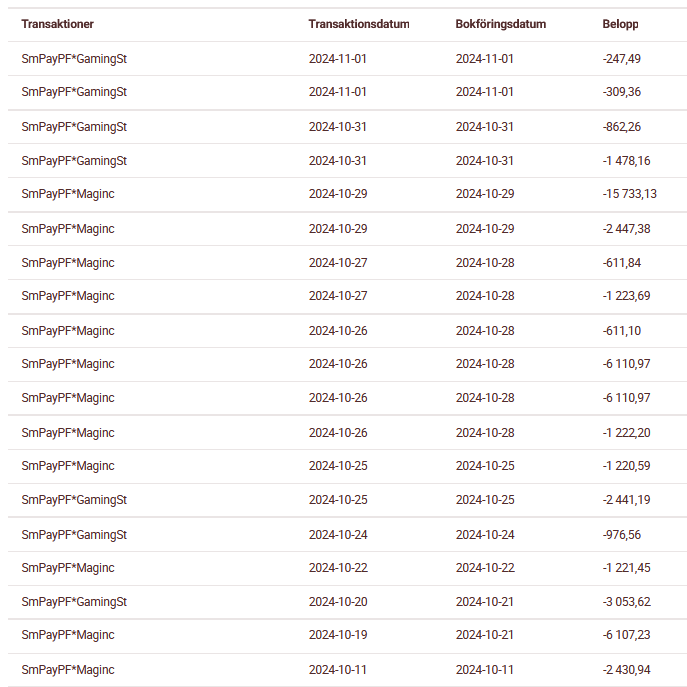The image size is (687, 687).
Task: Open the GamingSt transaction of -3 053,62
Action: click(74, 602)
